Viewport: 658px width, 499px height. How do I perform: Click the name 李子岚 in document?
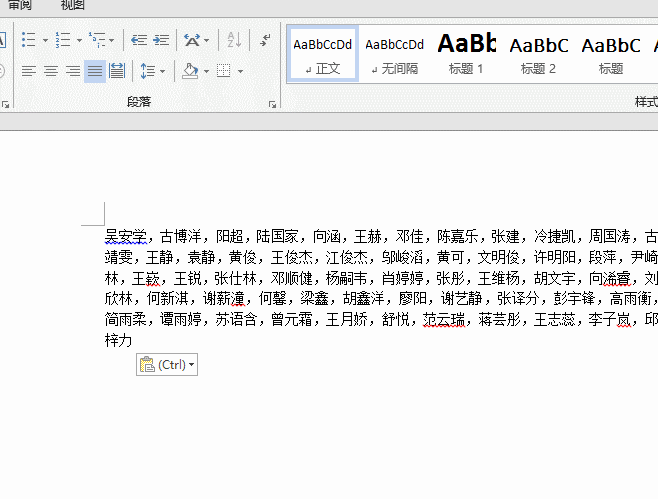pyautogui.click(x=609, y=319)
